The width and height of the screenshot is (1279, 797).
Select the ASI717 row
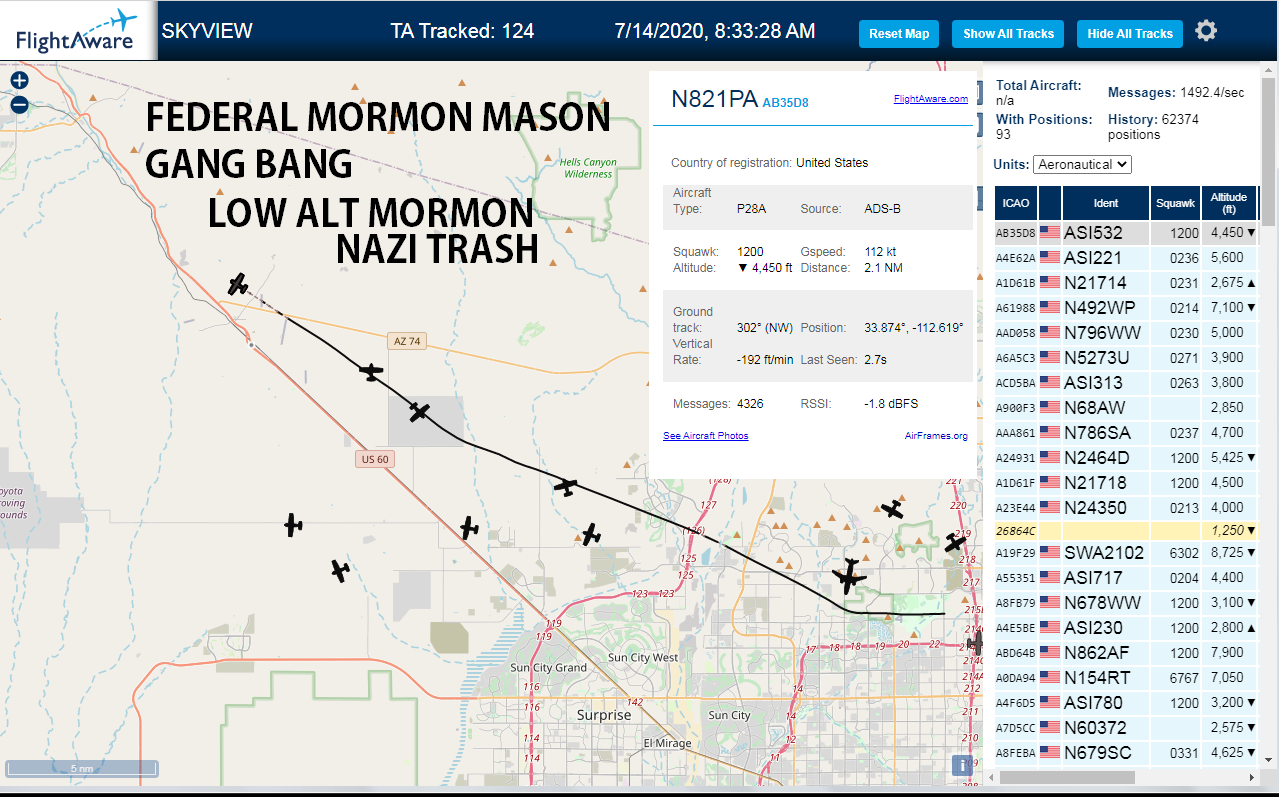click(1126, 578)
